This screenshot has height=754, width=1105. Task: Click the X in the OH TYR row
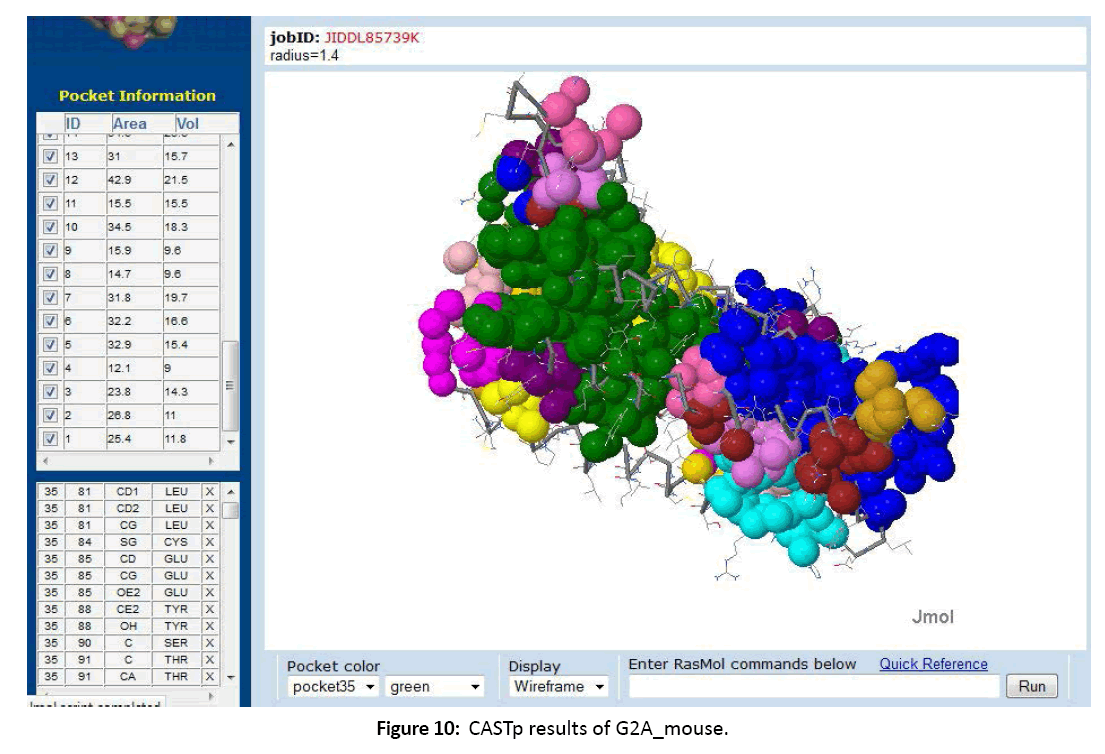click(x=209, y=626)
